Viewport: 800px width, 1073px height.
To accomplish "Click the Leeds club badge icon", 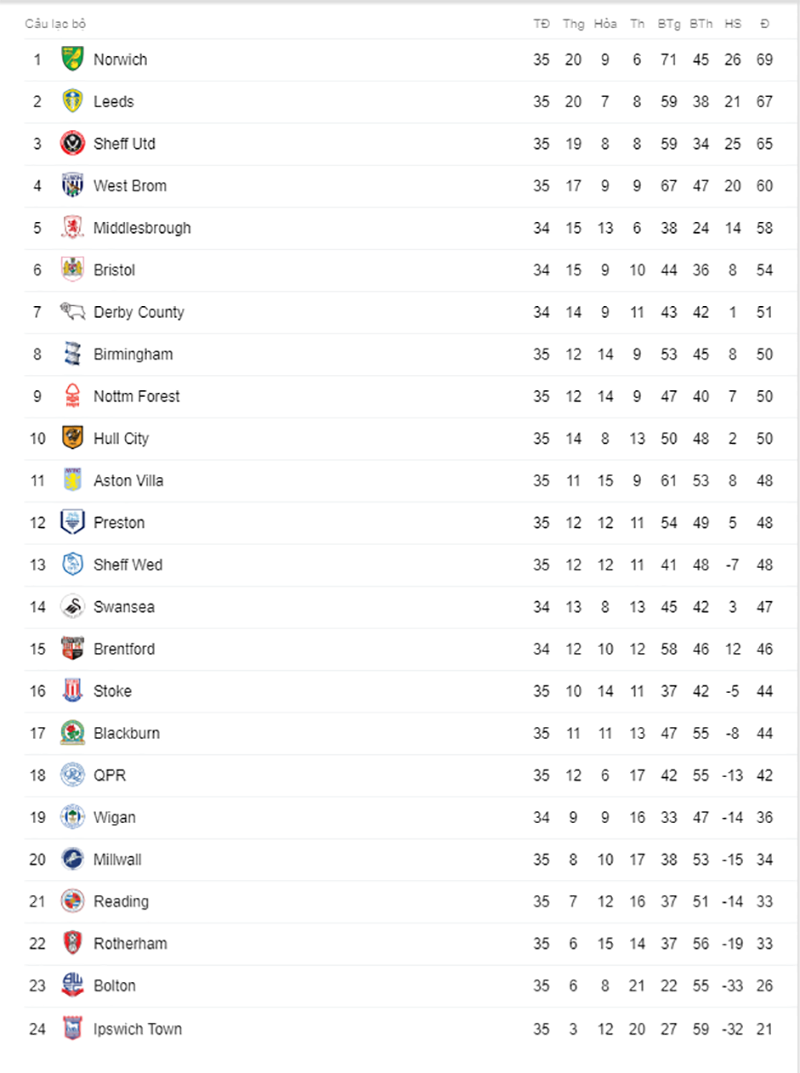I will [x=72, y=101].
